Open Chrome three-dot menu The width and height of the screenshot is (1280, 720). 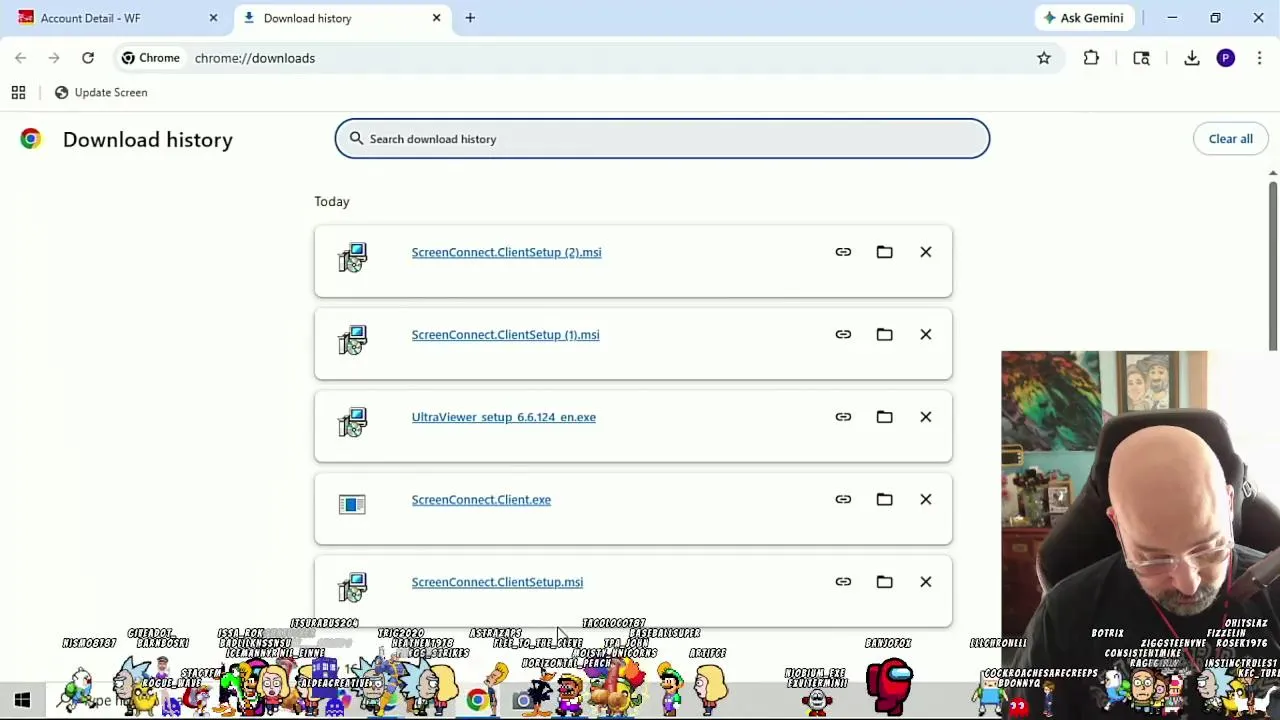(1259, 58)
